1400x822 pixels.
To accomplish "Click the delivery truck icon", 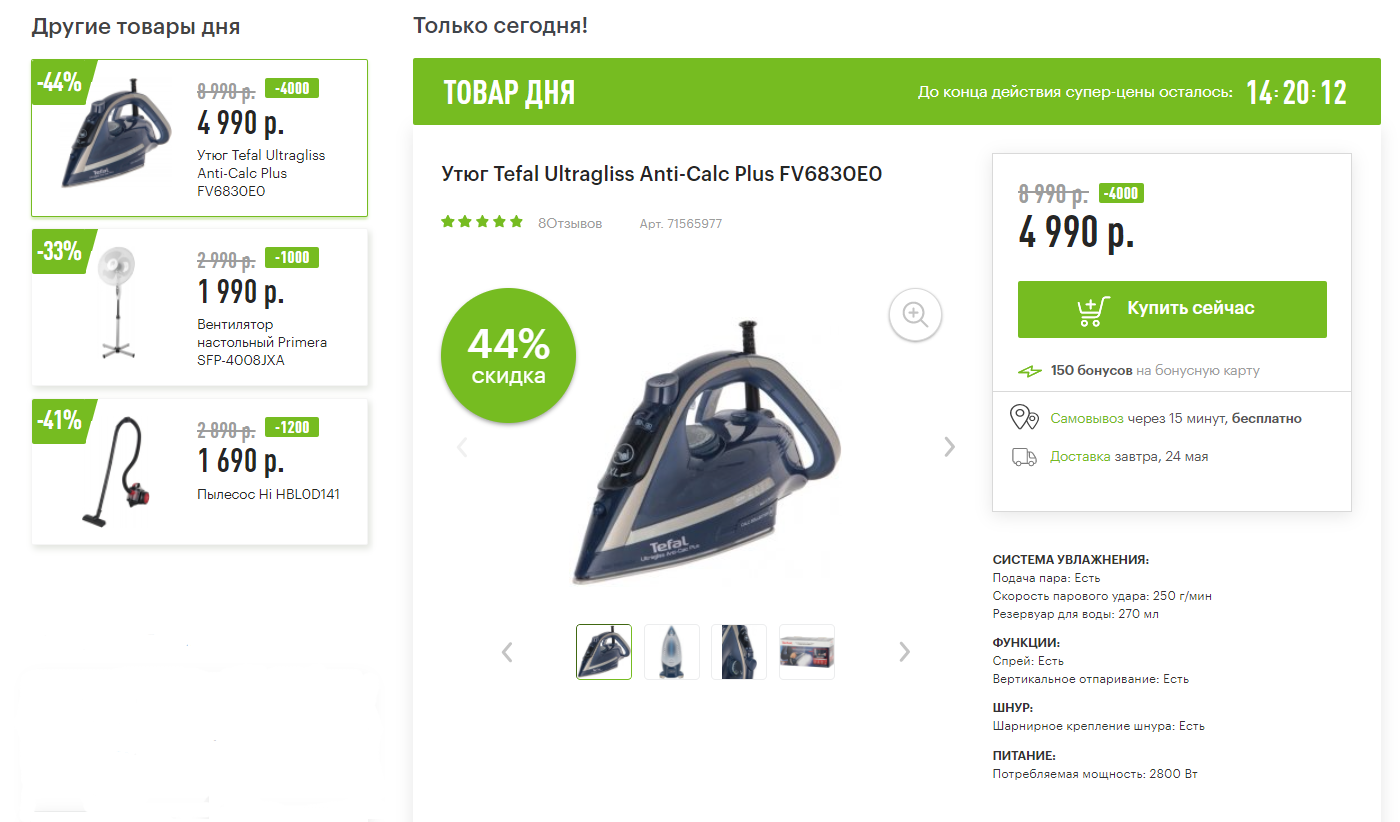I will (x=1024, y=457).
